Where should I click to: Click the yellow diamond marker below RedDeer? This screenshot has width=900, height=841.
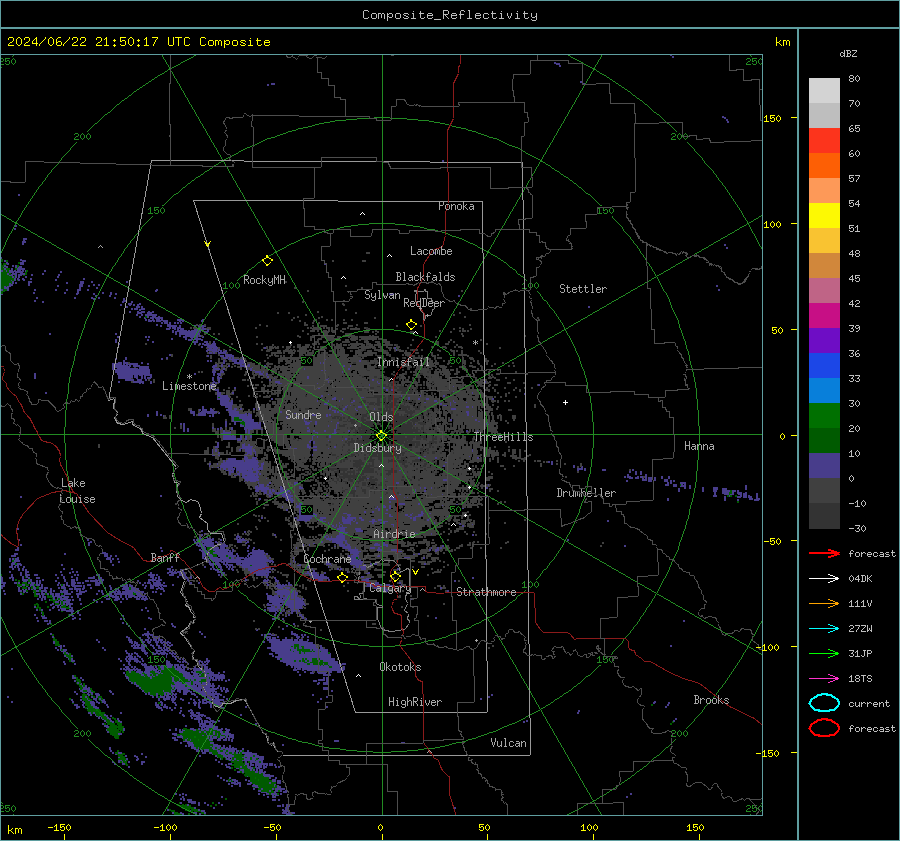point(412,325)
